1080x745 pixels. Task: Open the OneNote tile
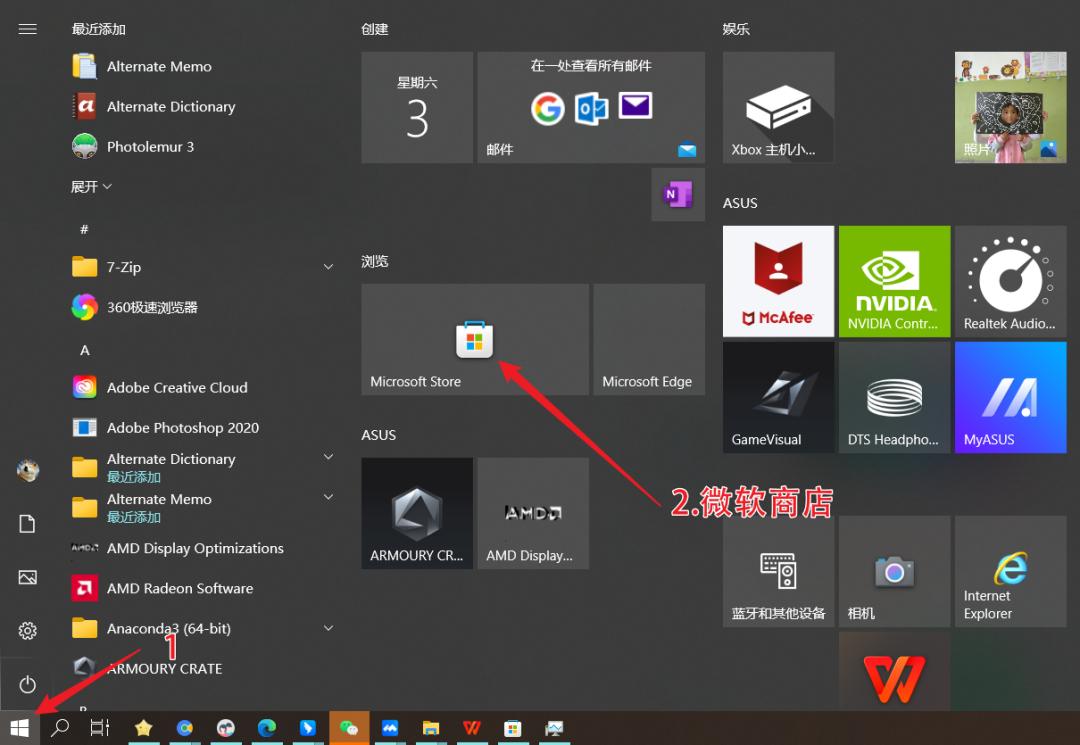tap(678, 194)
